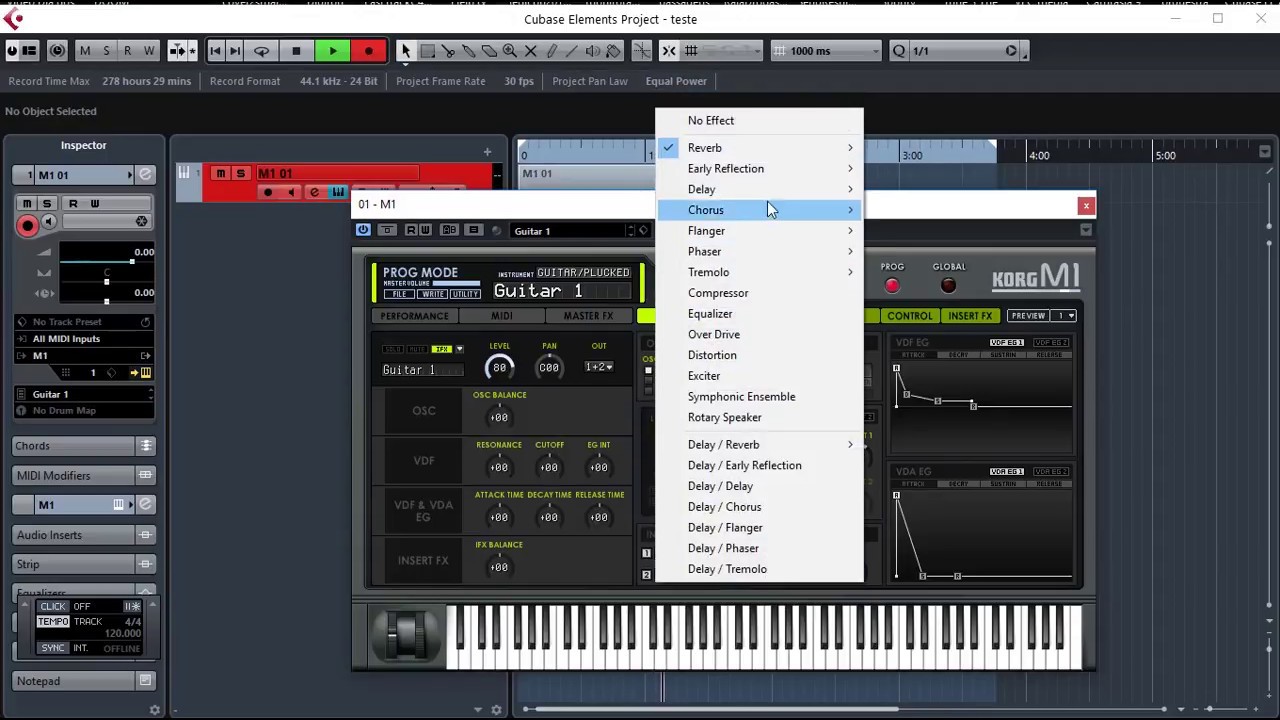The width and height of the screenshot is (1280, 720).
Task: Open the 1000 ms grid type dropdown
Action: pos(827,51)
